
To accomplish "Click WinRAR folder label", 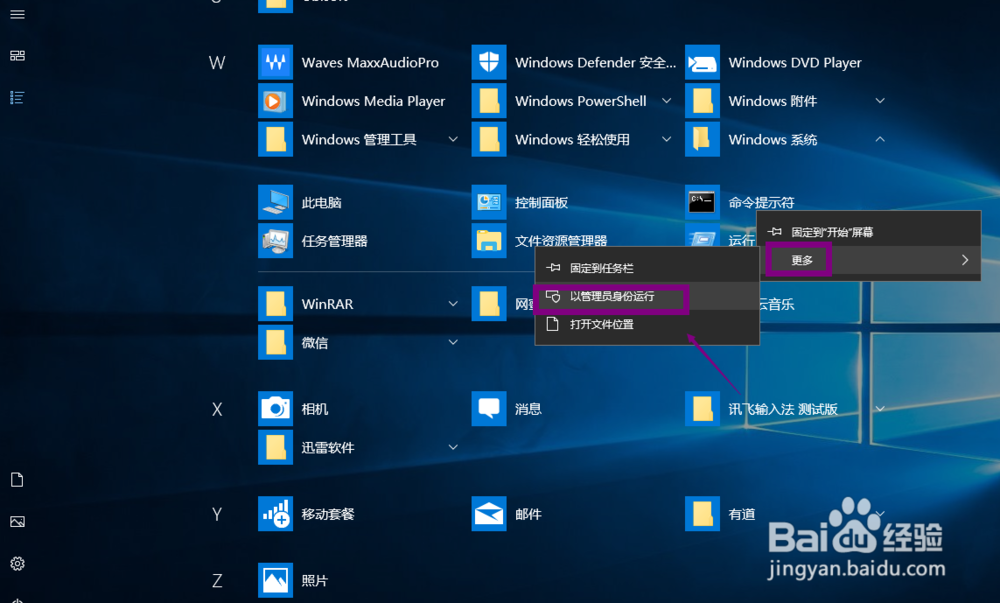I will [327, 304].
